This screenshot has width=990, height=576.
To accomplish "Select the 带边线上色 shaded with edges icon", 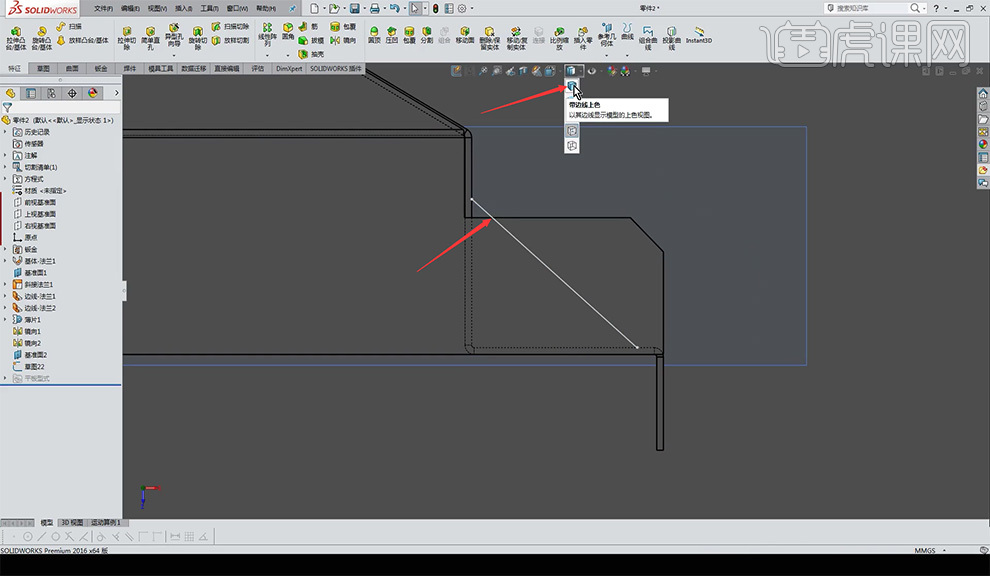I will tap(572, 87).
